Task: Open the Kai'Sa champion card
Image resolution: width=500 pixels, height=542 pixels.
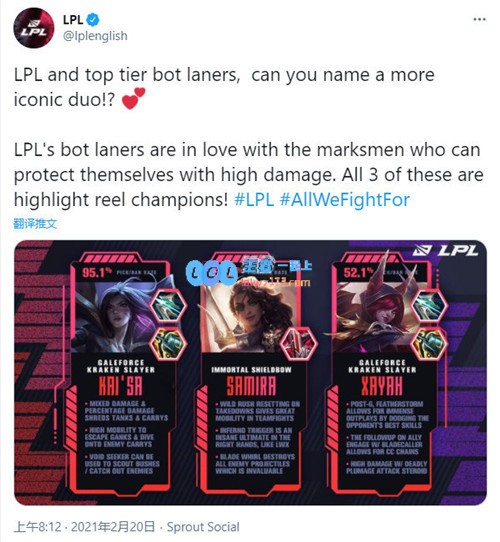Action: (119, 372)
